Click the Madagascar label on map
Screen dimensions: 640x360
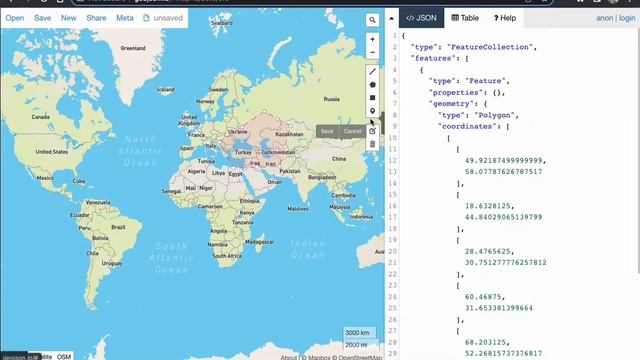pos(260,242)
